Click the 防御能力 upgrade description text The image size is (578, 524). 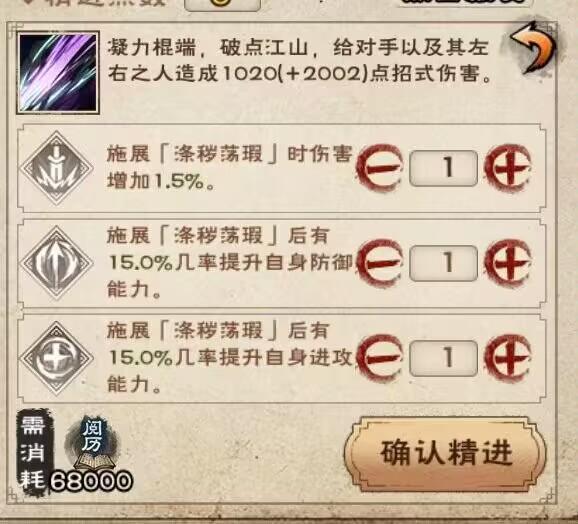click(x=229, y=262)
